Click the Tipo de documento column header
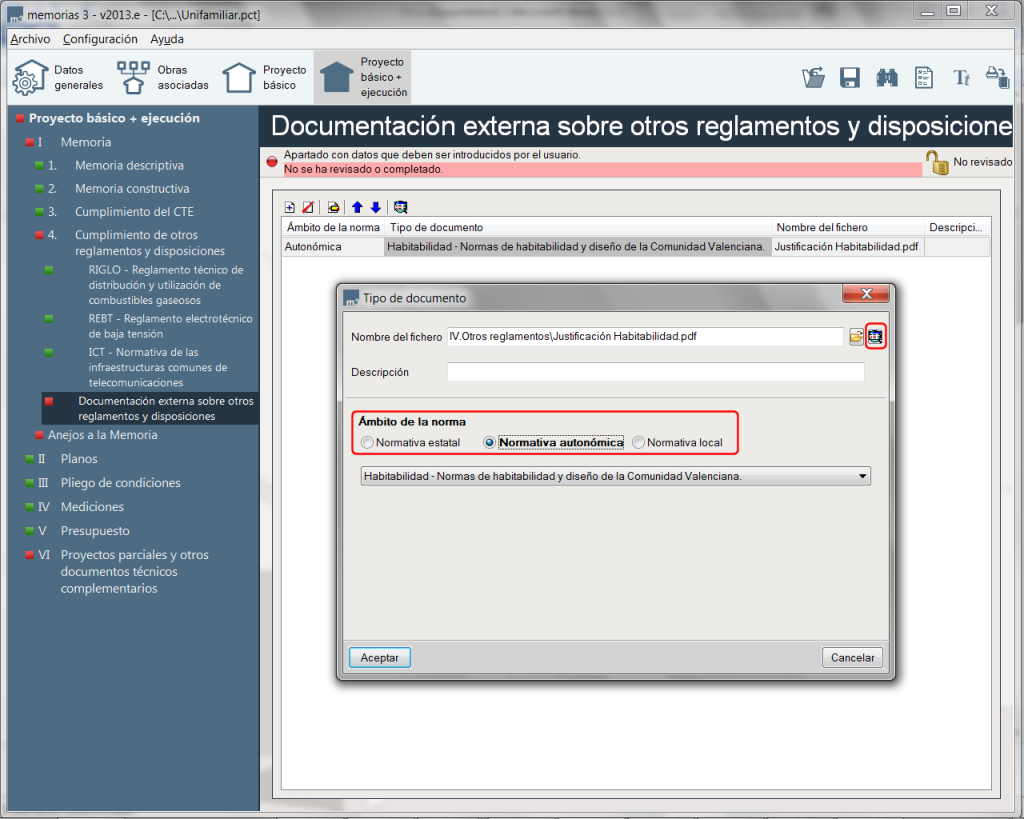This screenshot has width=1024, height=819. coord(578,227)
